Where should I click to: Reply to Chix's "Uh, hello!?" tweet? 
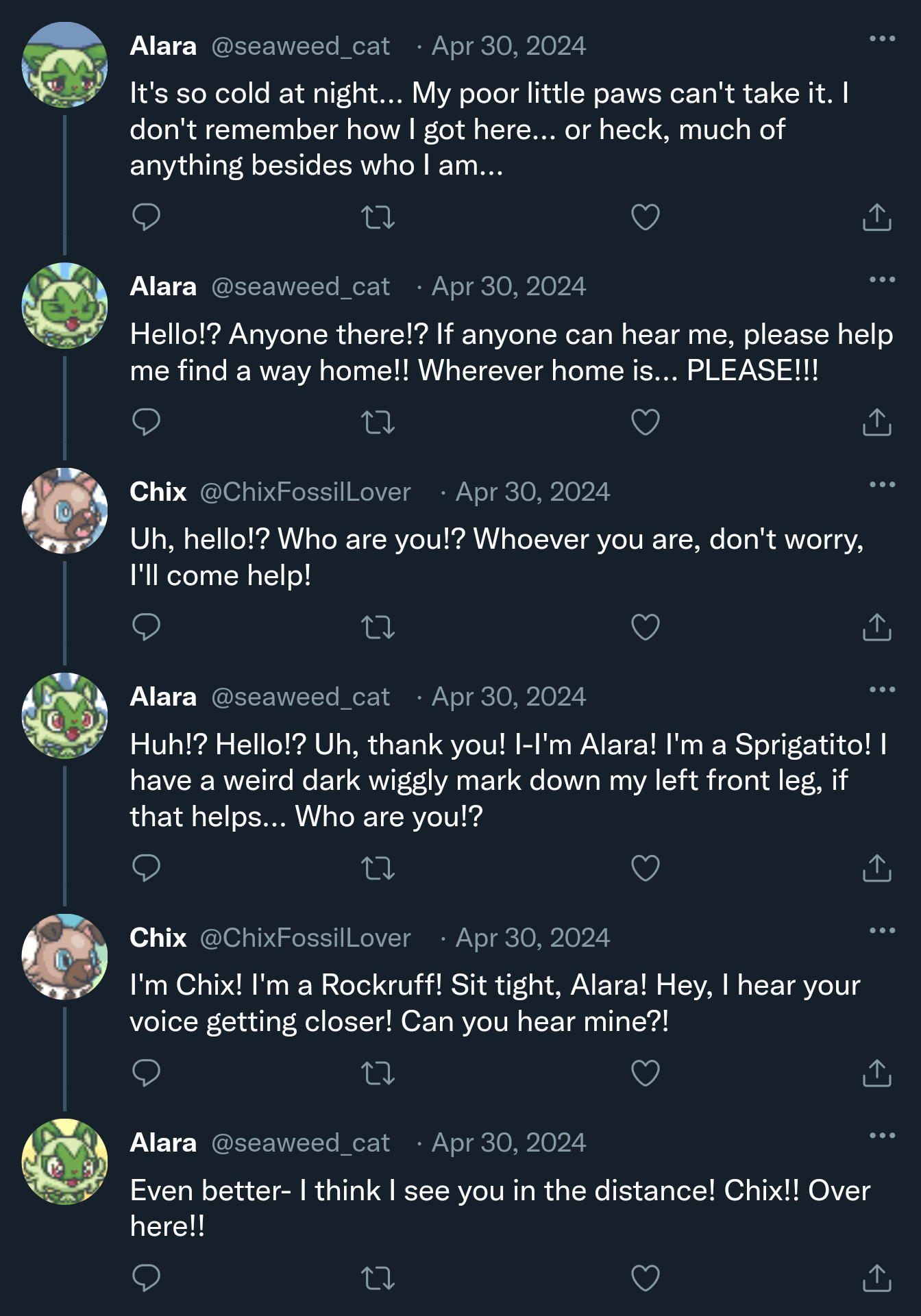click(x=146, y=625)
